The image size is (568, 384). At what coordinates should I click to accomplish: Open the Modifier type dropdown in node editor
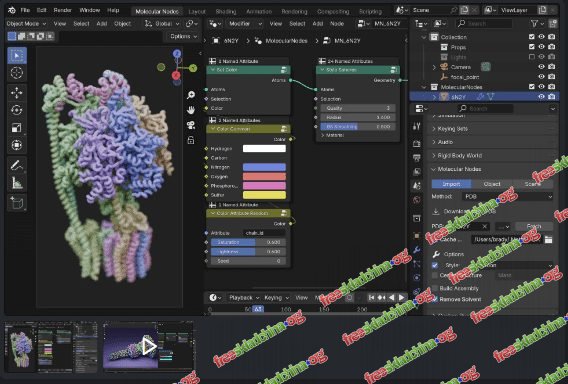pos(245,24)
